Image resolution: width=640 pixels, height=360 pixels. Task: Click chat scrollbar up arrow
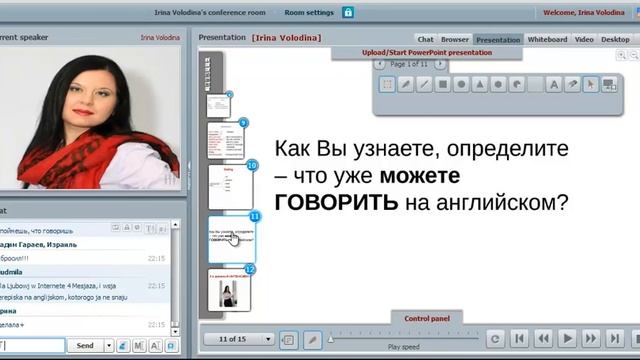175,224
